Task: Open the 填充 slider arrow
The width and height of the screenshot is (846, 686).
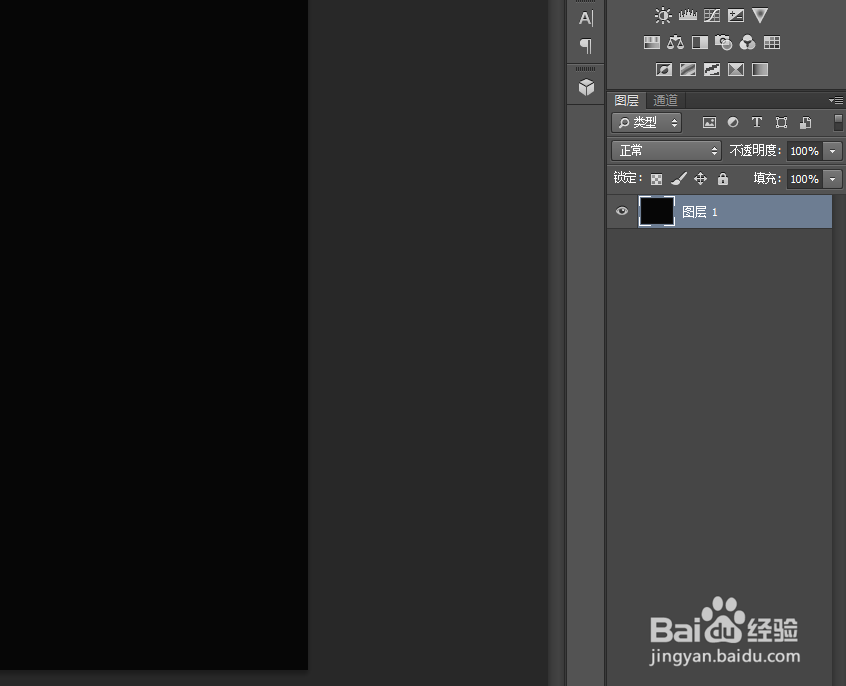Action: (833, 179)
